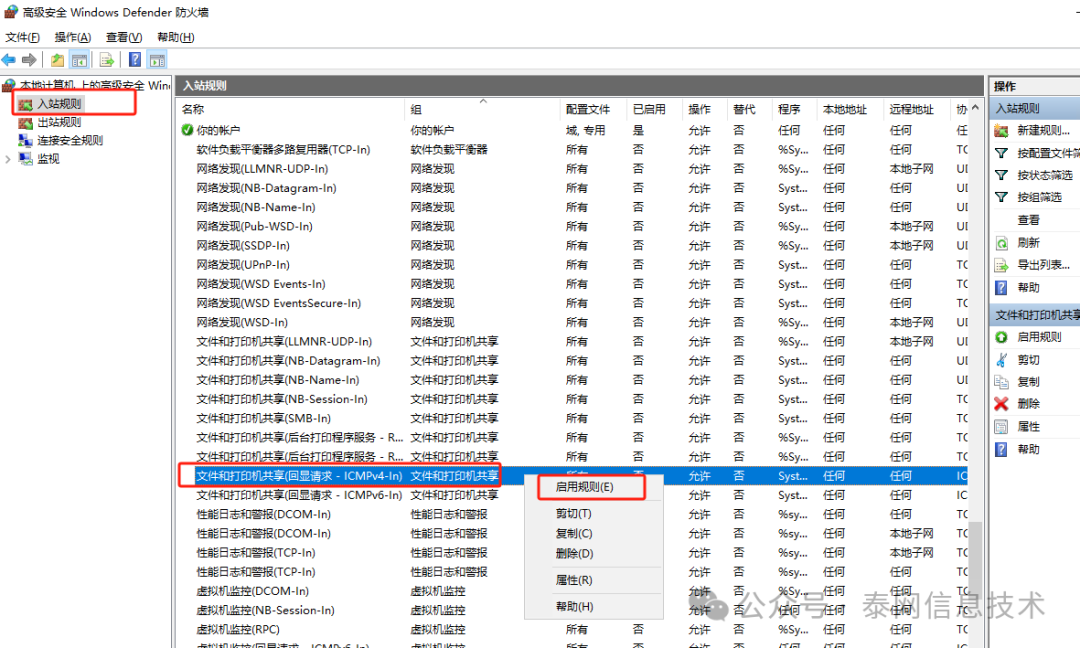This screenshot has width=1080, height=648.
Task: Select 监视 node in the left tree
Action: point(48,158)
